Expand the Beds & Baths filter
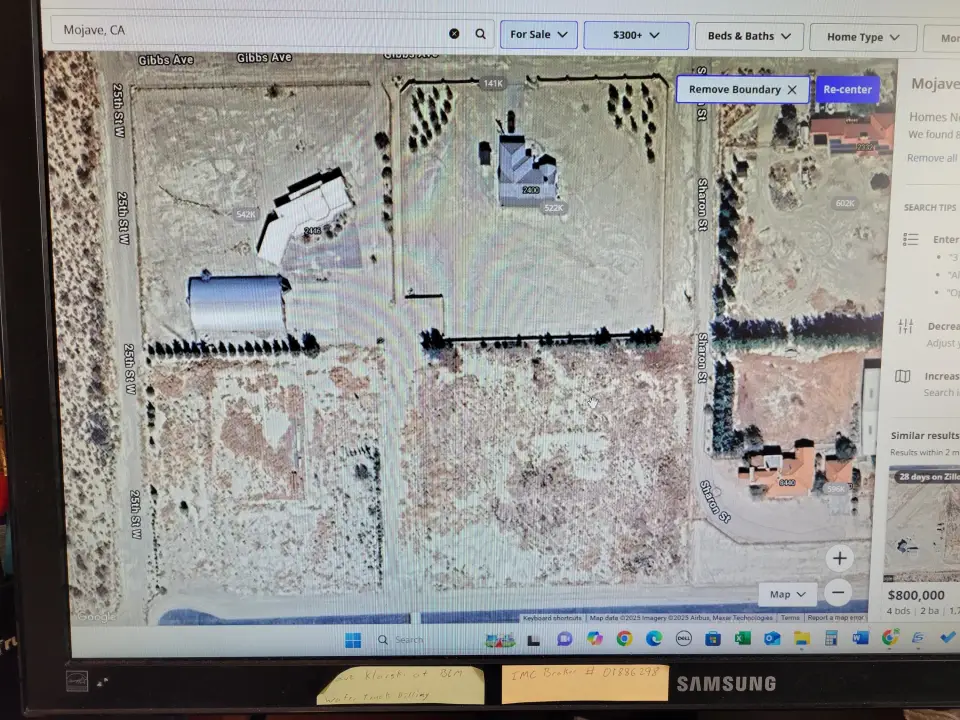Screen dimensions: 960x720 point(749,37)
